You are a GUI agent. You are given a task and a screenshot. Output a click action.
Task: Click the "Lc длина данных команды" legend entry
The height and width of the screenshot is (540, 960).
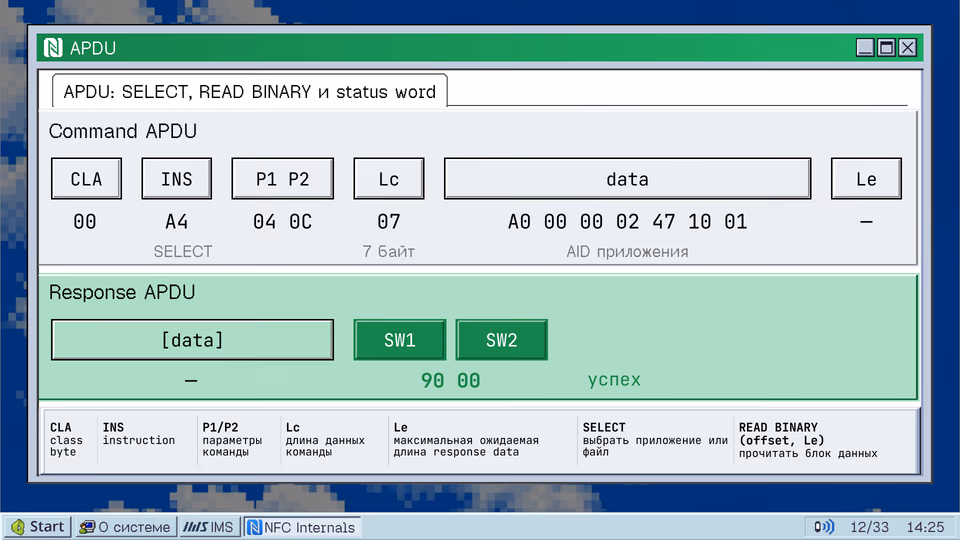tap(325, 440)
